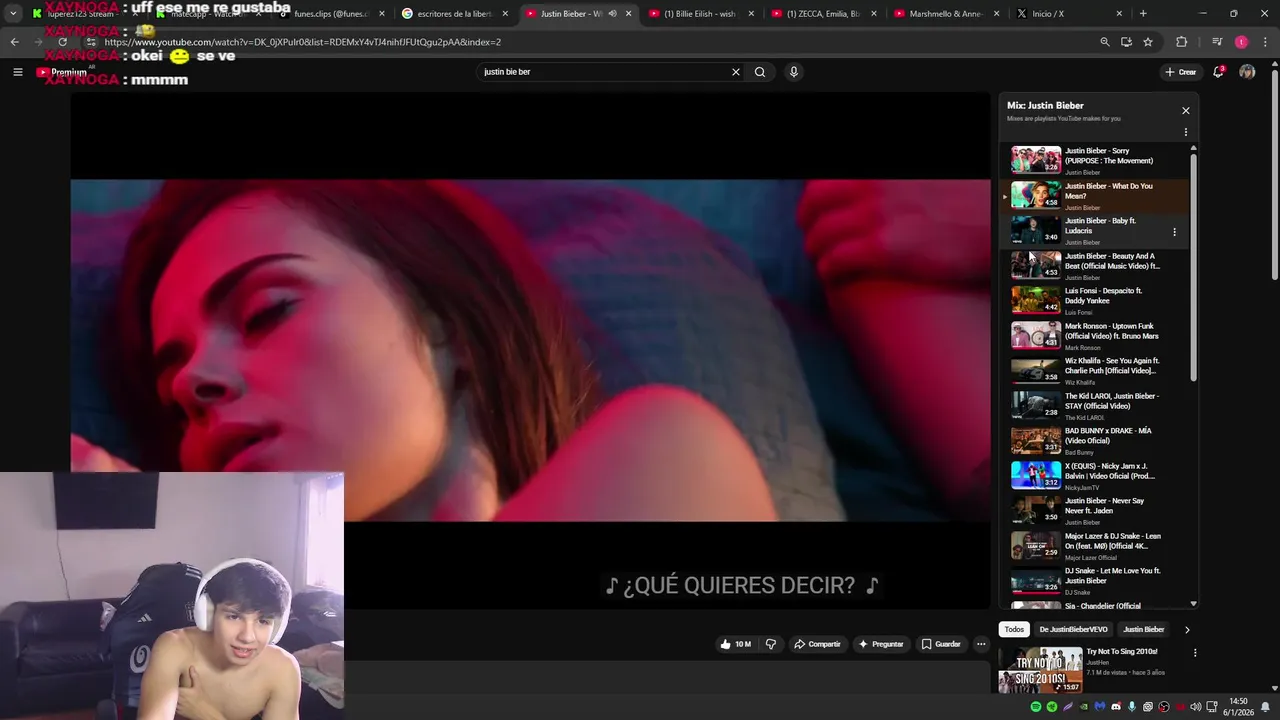Open the YouTube hamburger guide menu
Viewport: 1280px width, 720px height.
pos(17,72)
